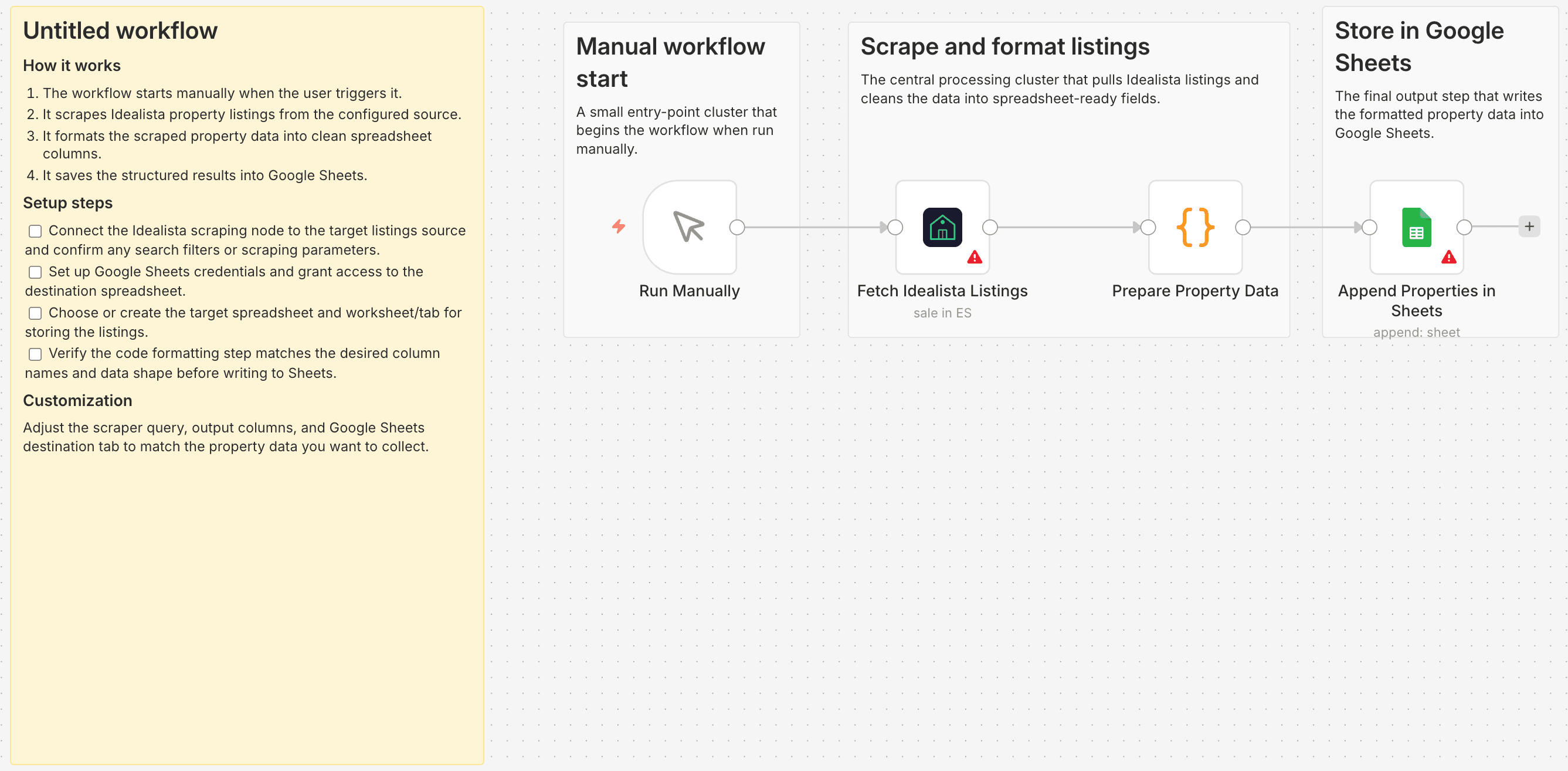This screenshot has width=1568, height=771.
Task: Open the Prepare Property Data code node
Action: tap(1194, 226)
